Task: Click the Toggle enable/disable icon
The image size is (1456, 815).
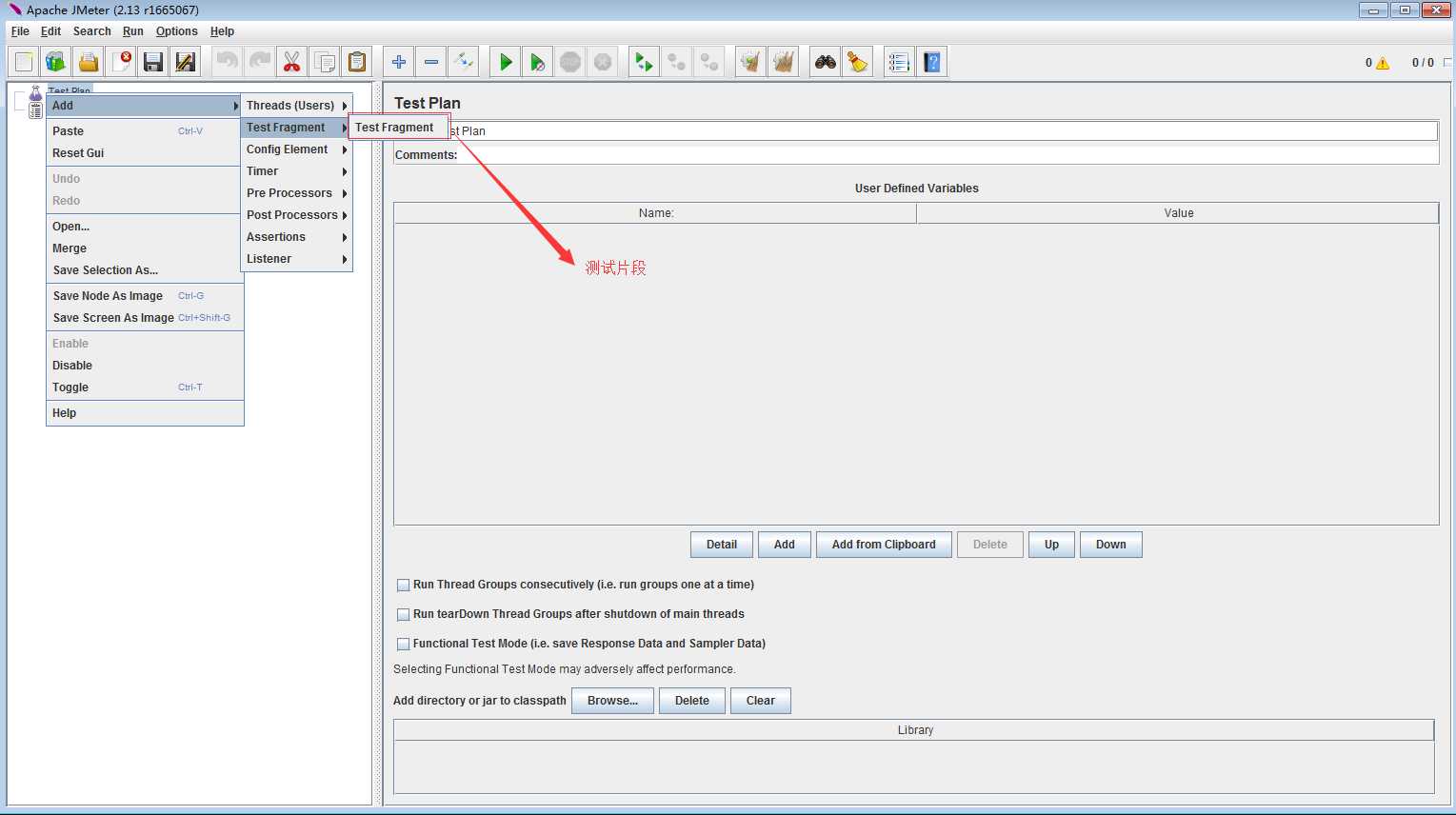Action: coord(464,62)
